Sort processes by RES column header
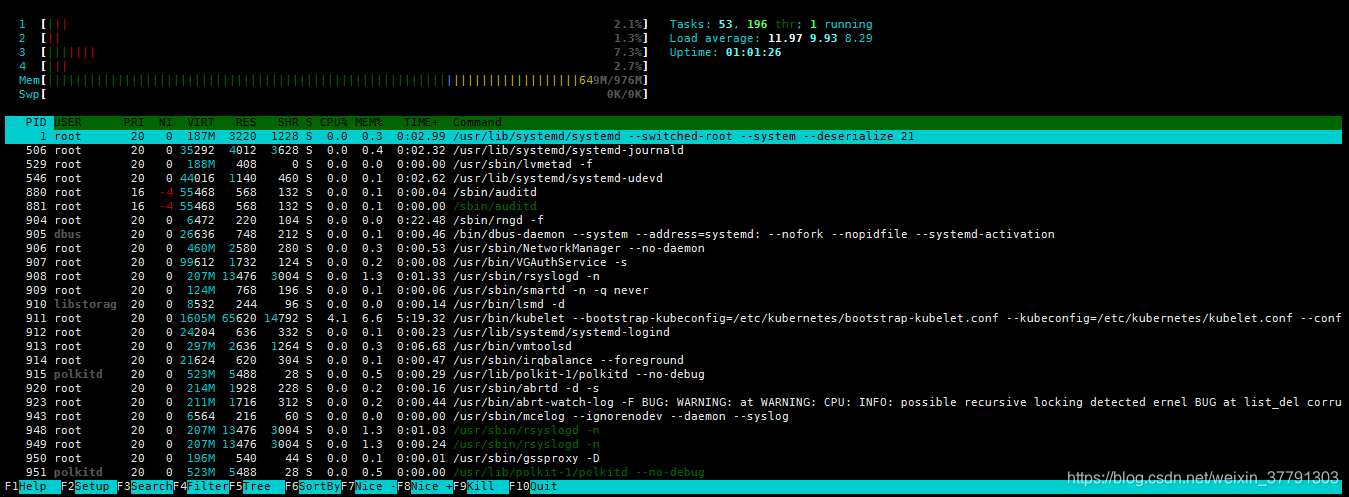Image resolution: width=1349 pixels, height=497 pixels. pos(247,122)
